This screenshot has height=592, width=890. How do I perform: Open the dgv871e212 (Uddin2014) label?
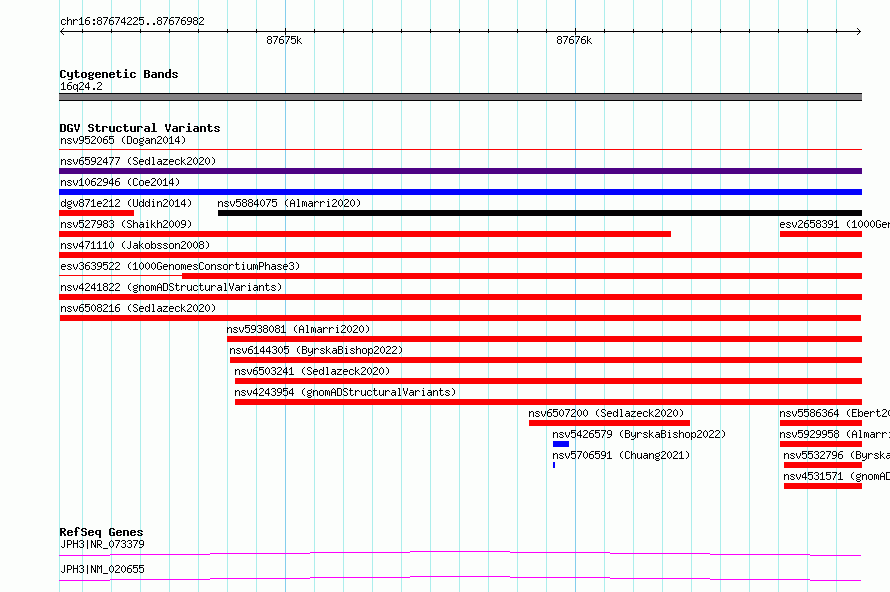click(126, 203)
